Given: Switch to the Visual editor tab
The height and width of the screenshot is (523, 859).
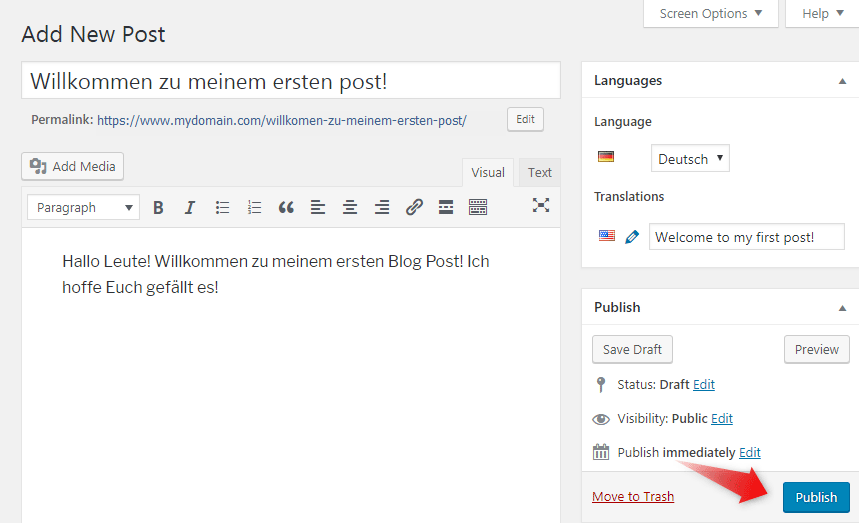Looking at the screenshot, I should click(x=488, y=173).
